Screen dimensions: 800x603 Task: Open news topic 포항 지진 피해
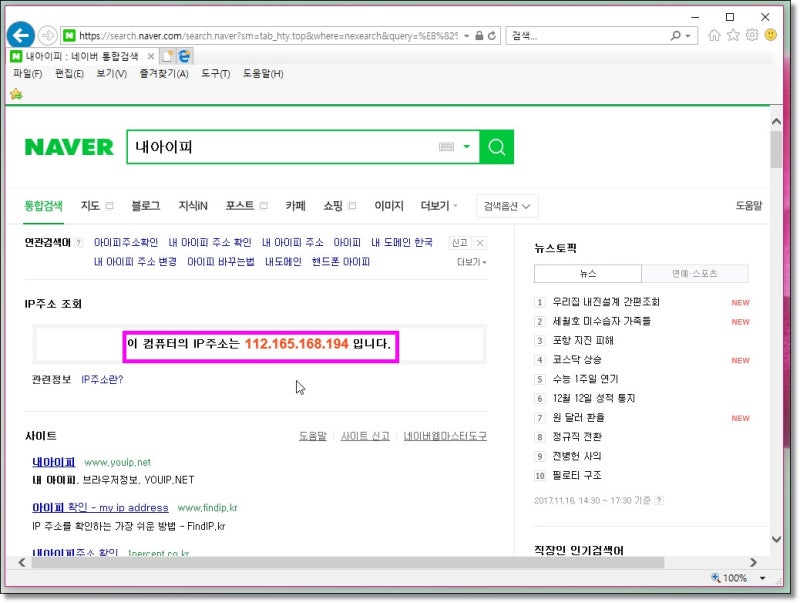583,340
